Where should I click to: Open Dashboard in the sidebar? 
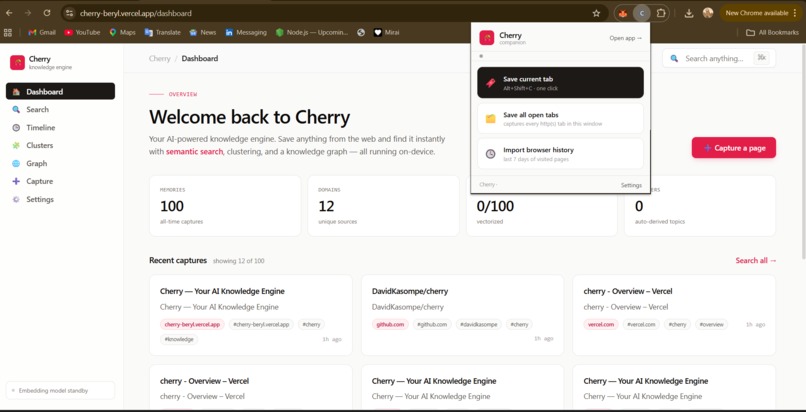click(x=60, y=91)
